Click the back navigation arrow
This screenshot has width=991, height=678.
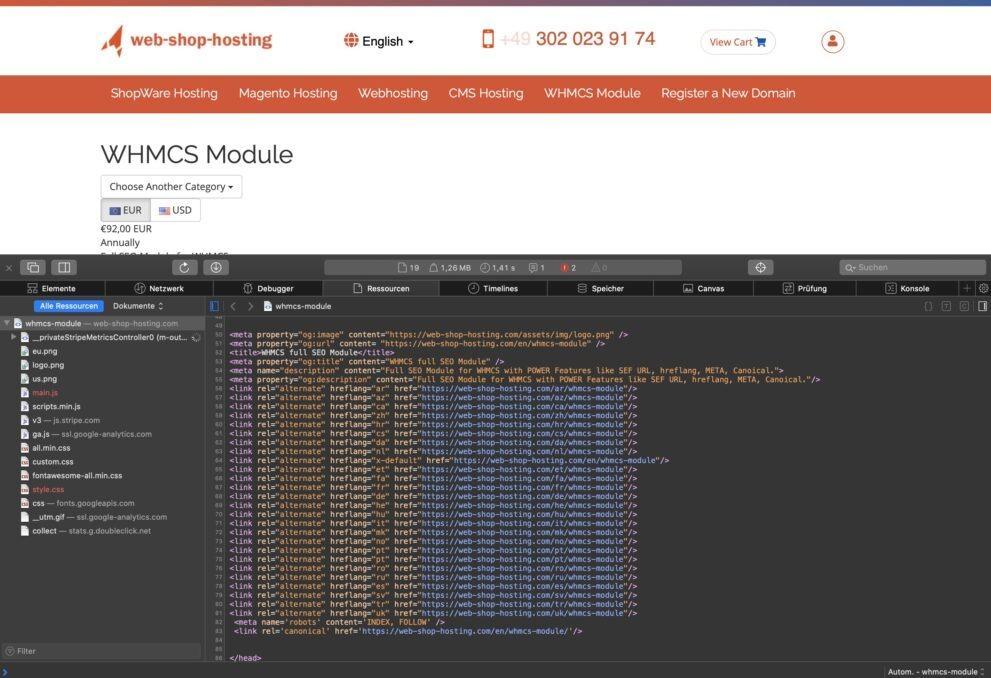233,306
